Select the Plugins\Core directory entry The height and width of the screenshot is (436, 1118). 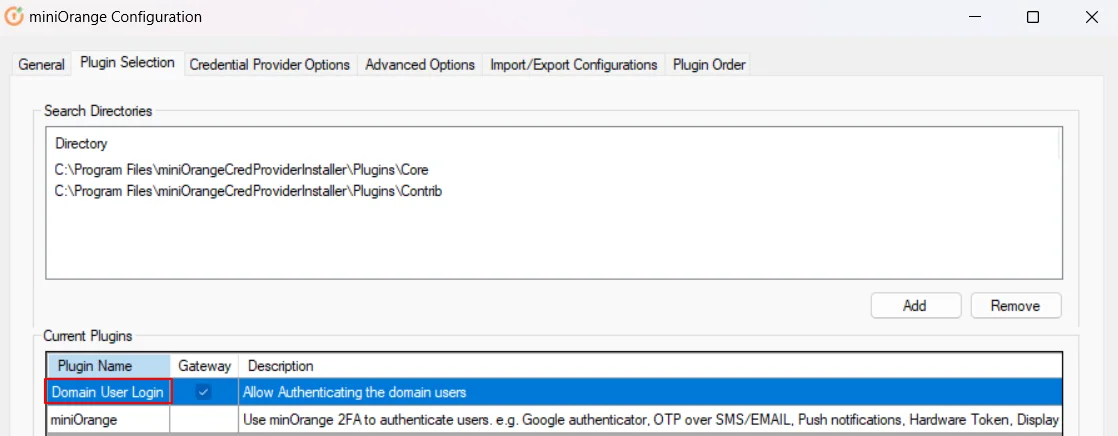tap(242, 171)
